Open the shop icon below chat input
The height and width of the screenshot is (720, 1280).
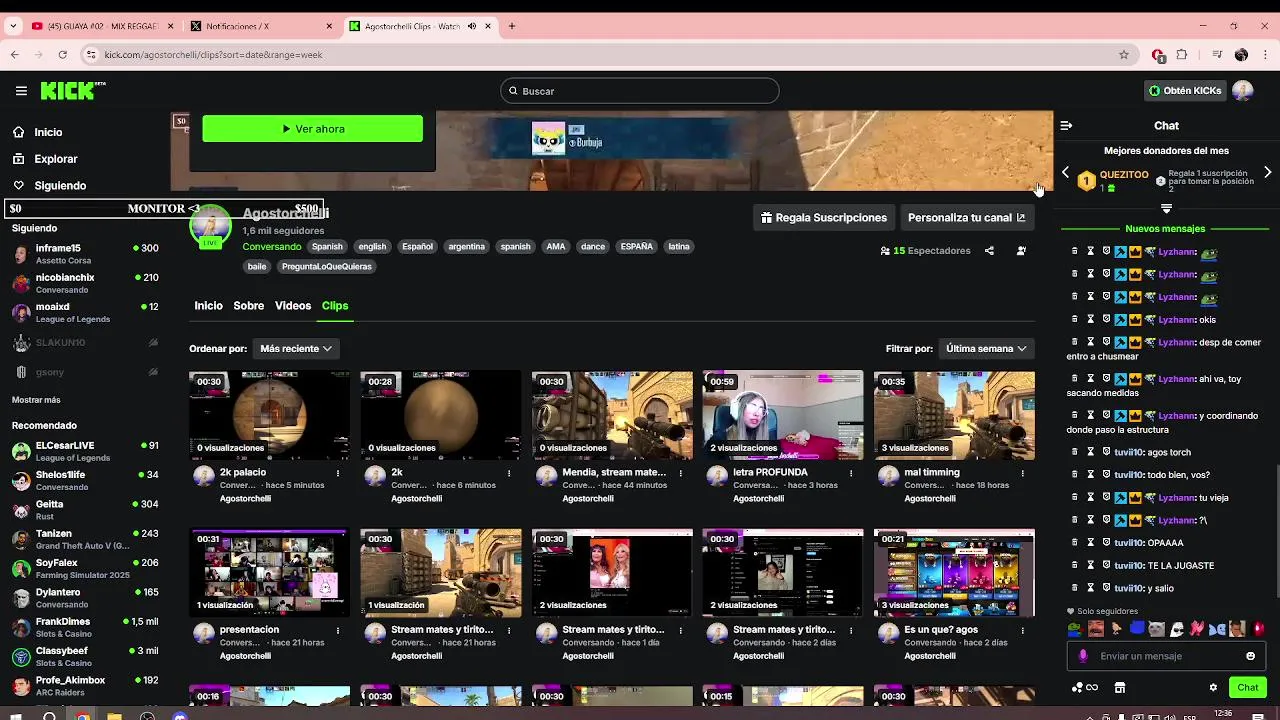click(x=1120, y=688)
